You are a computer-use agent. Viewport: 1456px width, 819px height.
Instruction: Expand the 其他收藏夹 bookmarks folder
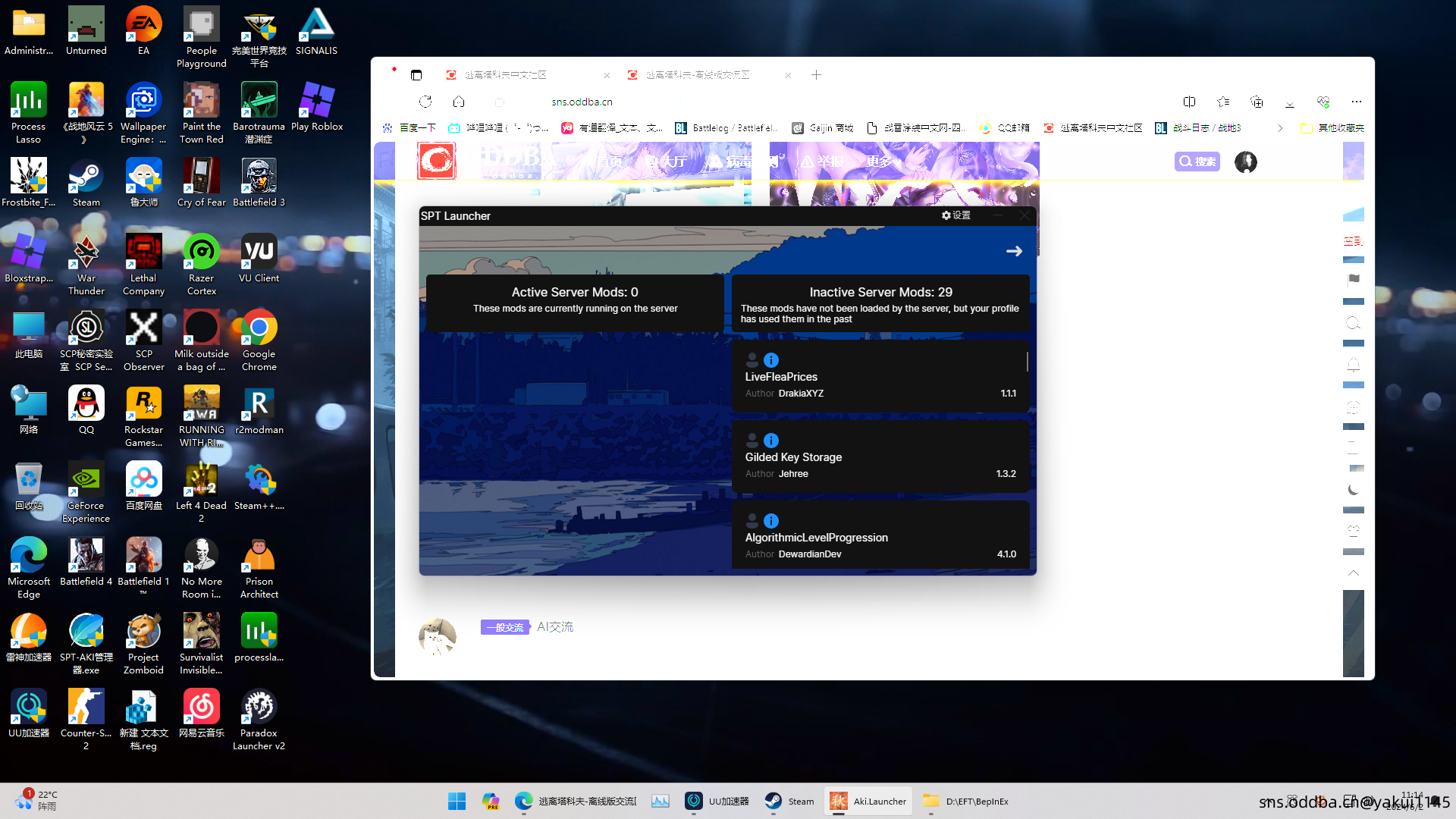pos(1332,128)
